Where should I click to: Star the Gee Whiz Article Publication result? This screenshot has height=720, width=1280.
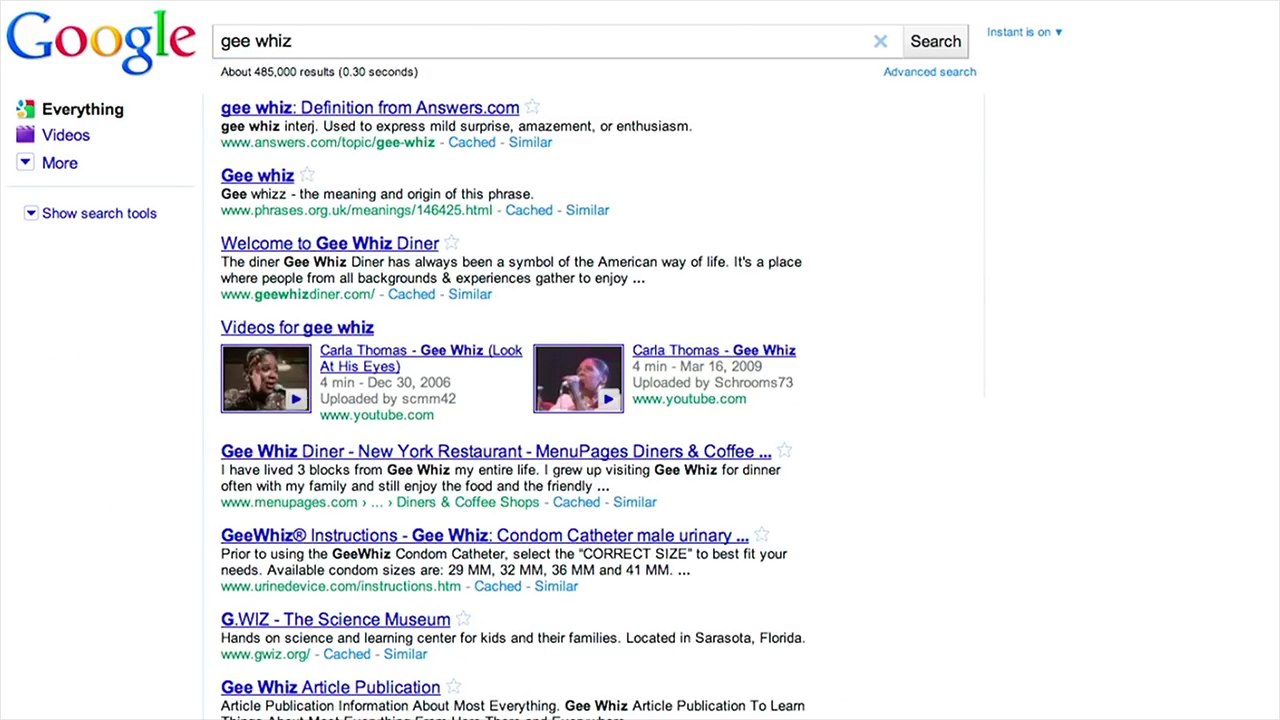(x=454, y=686)
